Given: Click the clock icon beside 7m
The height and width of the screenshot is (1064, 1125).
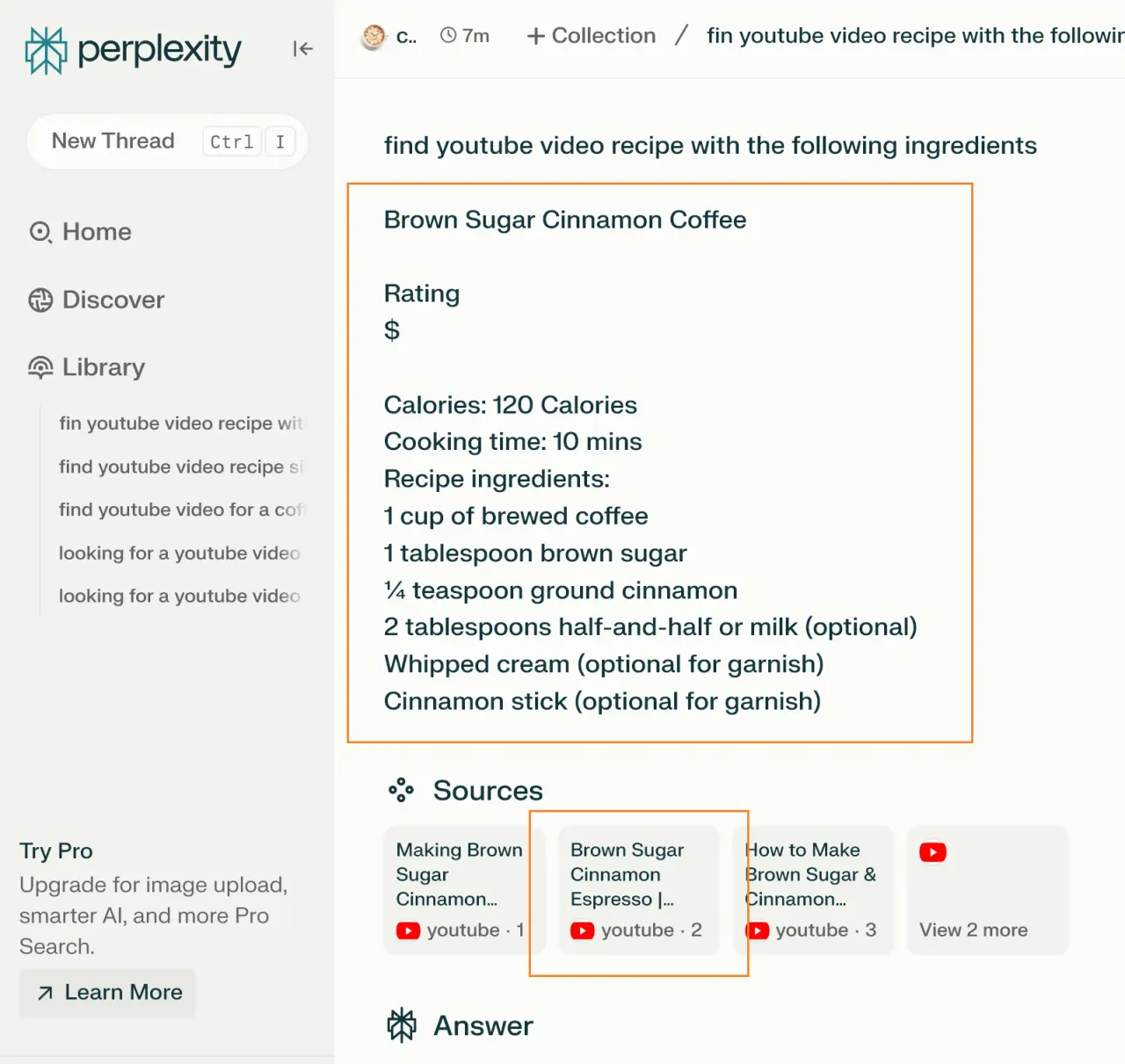Looking at the screenshot, I should [448, 35].
